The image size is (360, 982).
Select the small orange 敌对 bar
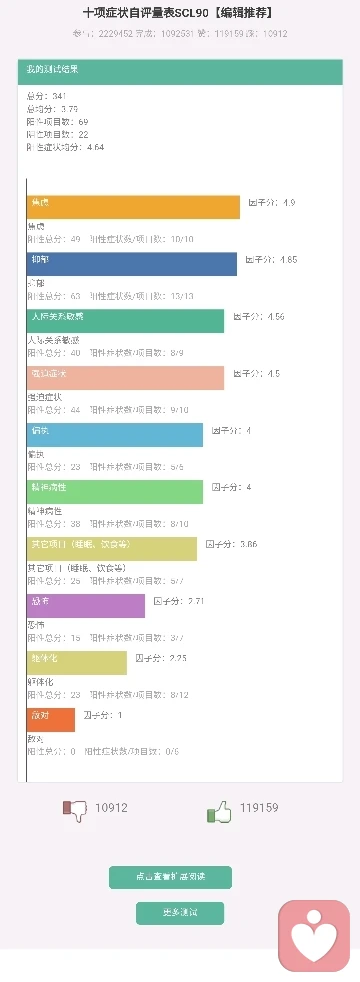51,720
